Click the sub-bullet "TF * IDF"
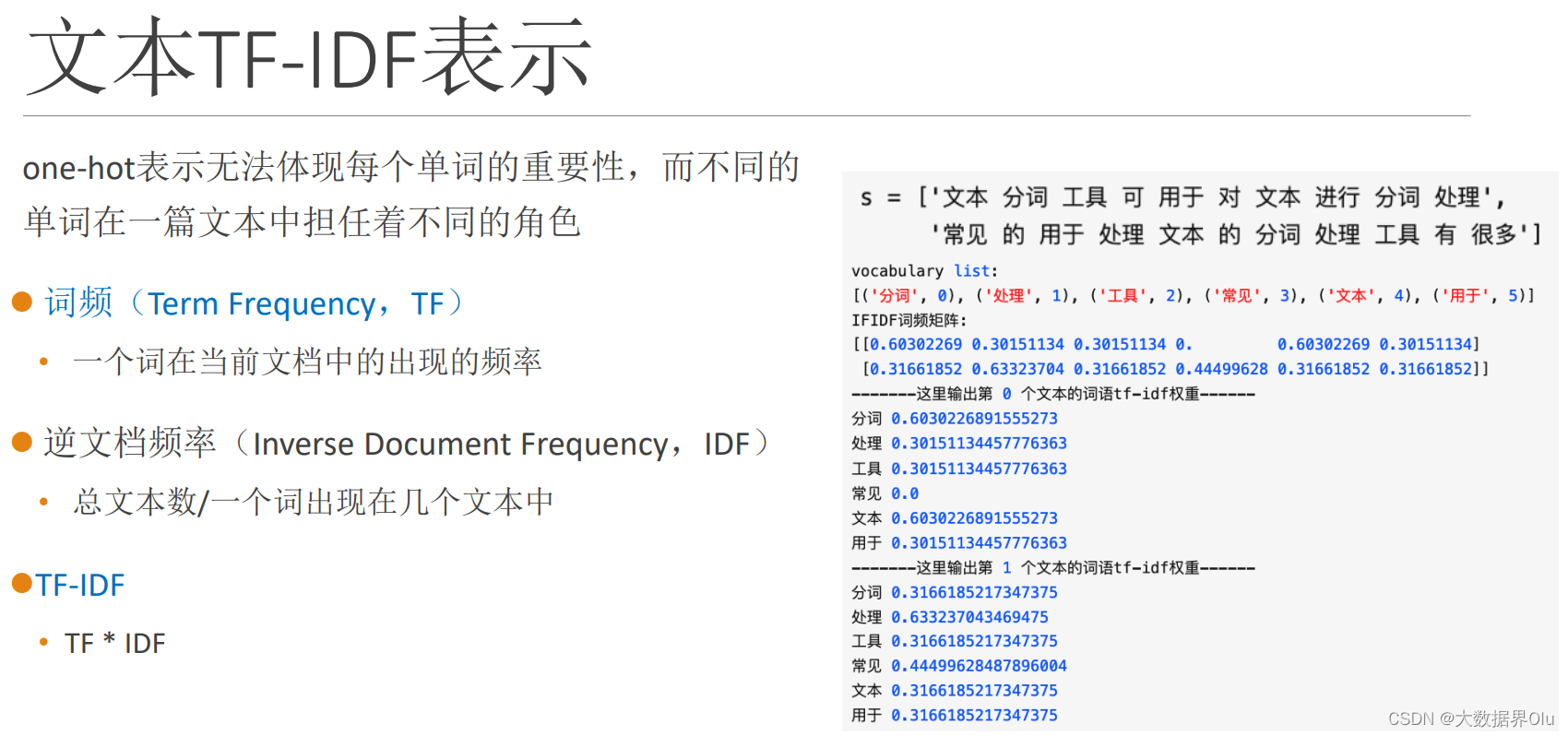 click(115, 643)
